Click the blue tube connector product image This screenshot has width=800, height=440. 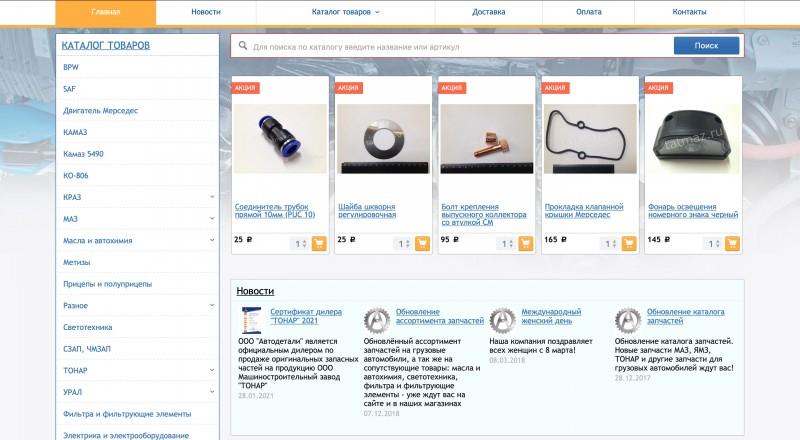(280, 139)
